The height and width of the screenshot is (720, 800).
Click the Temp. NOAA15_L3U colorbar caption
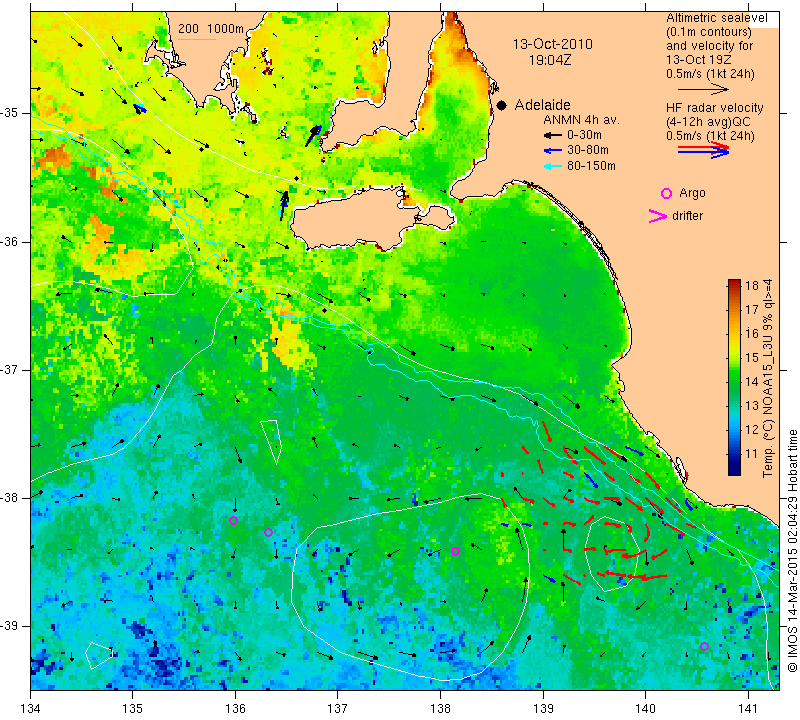(x=768, y=378)
